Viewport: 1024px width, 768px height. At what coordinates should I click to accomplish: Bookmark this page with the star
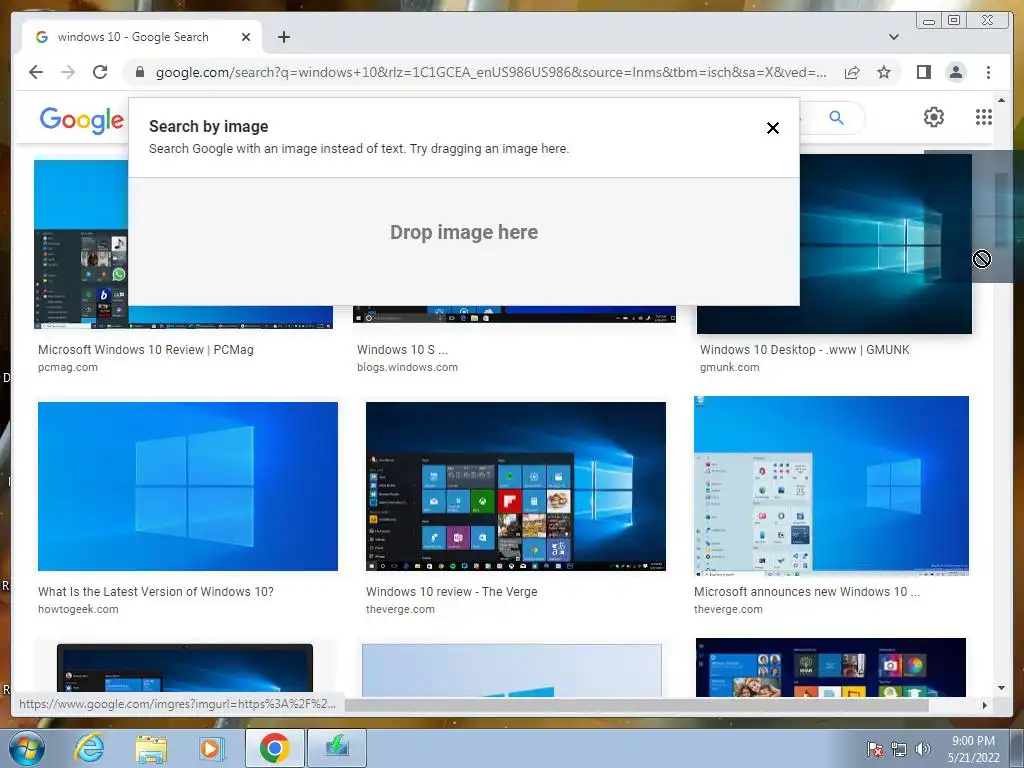[884, 72]
